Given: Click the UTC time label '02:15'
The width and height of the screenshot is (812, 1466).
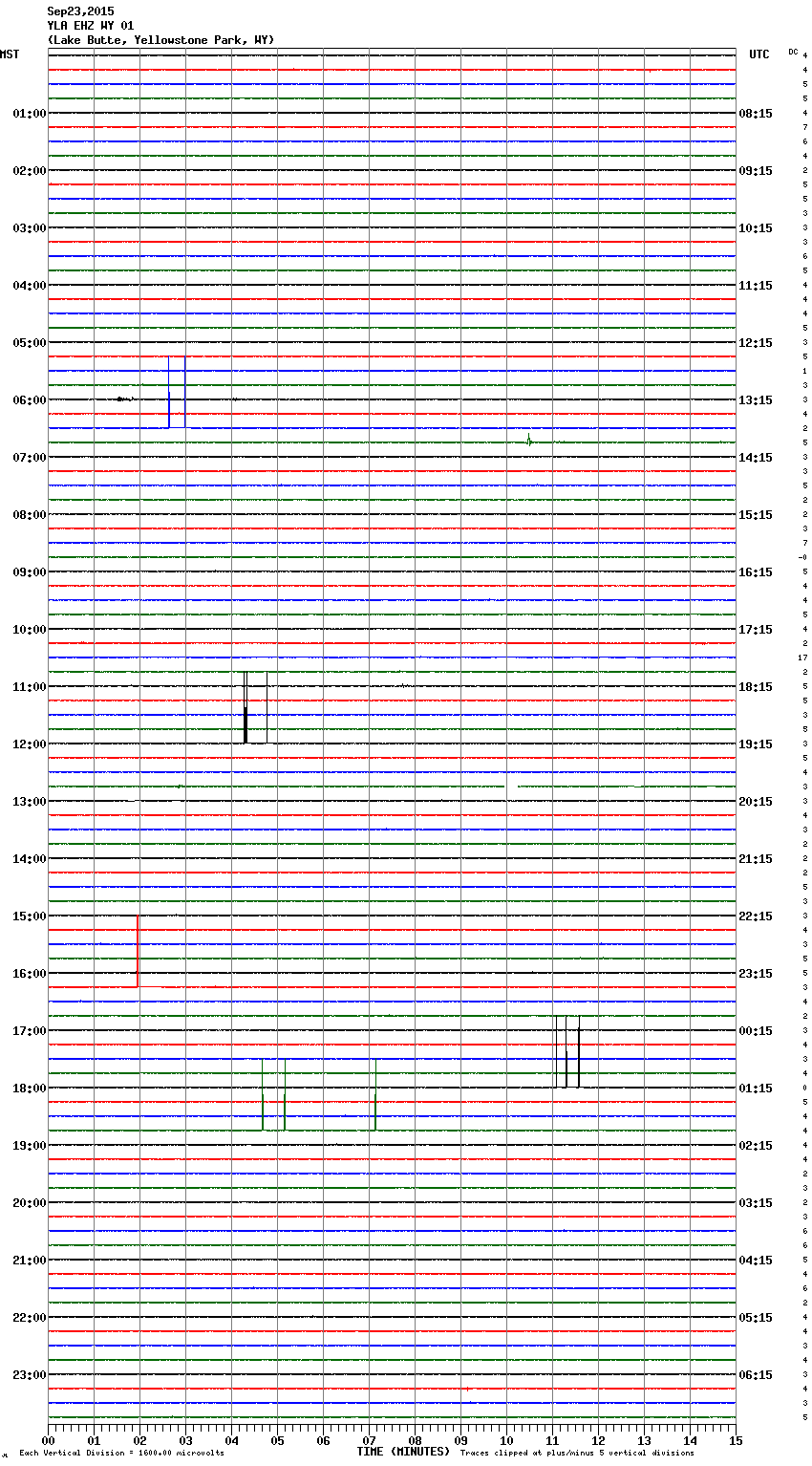Looking at the screenshot, I should (756, 1146).
